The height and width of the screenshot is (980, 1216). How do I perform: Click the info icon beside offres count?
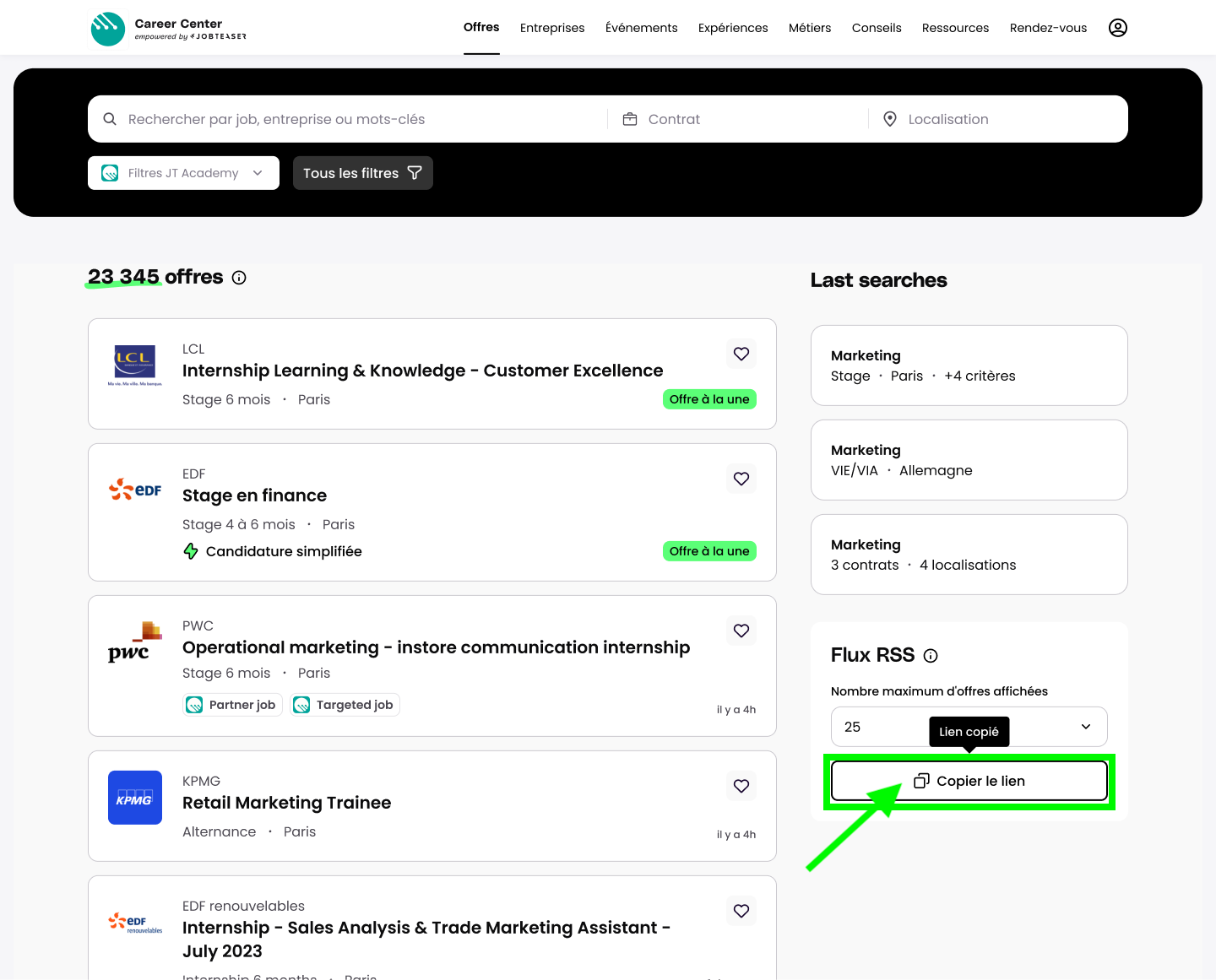[x=239, y=278]
